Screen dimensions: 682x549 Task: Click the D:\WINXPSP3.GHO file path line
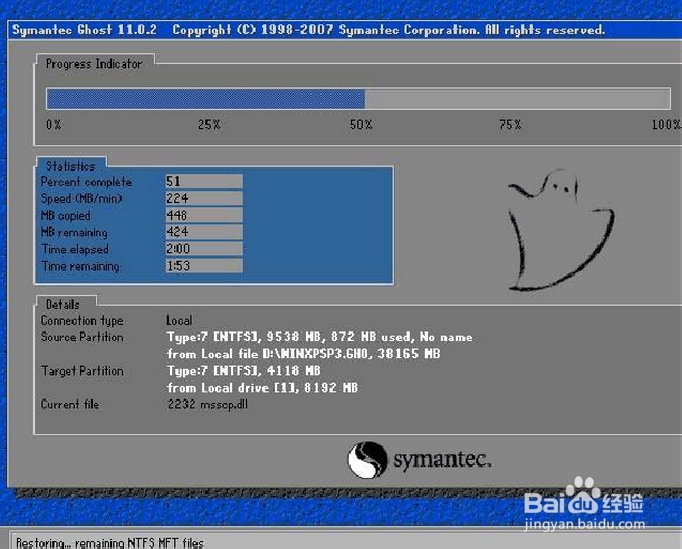pyautogui.click(x=304, y=354)
